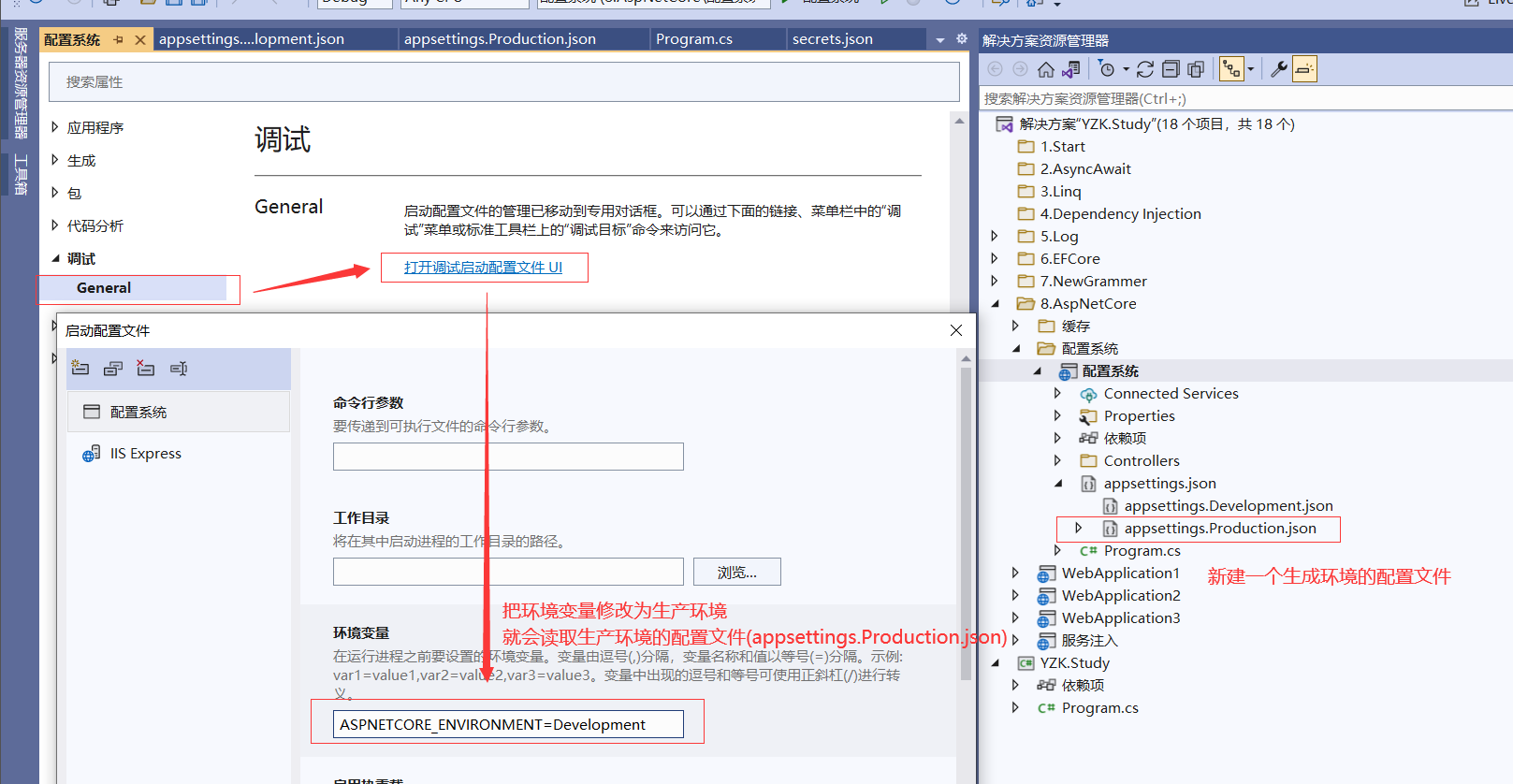This screenshot has height=784, width=1513.
Task: Select appsettings.Development.json in Solution Explorer
Action: pos(1229,506)
